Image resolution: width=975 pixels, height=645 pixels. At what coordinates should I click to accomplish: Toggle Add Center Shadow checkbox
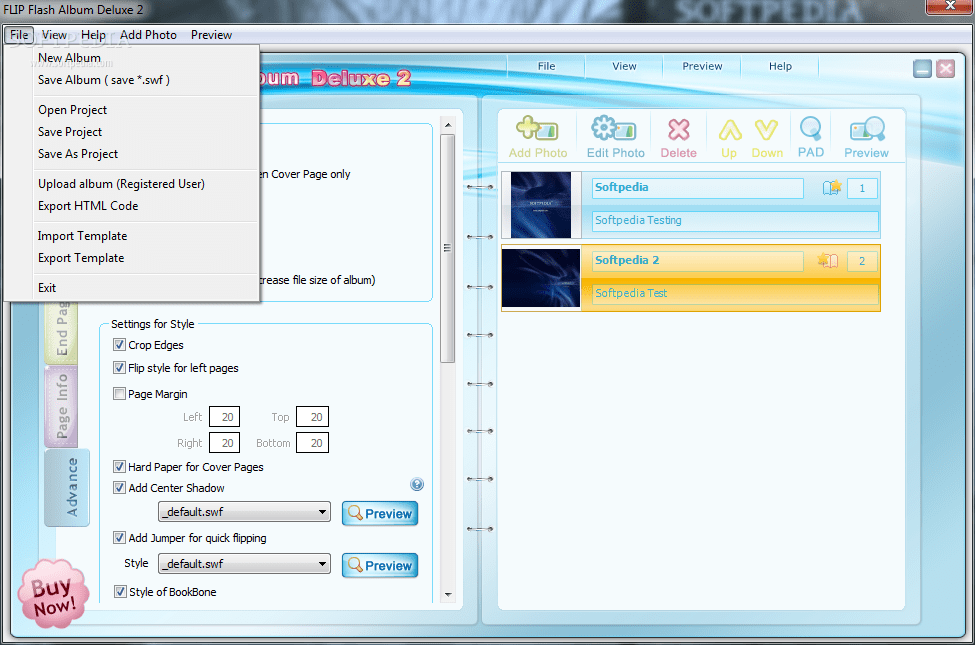[119, 488]
